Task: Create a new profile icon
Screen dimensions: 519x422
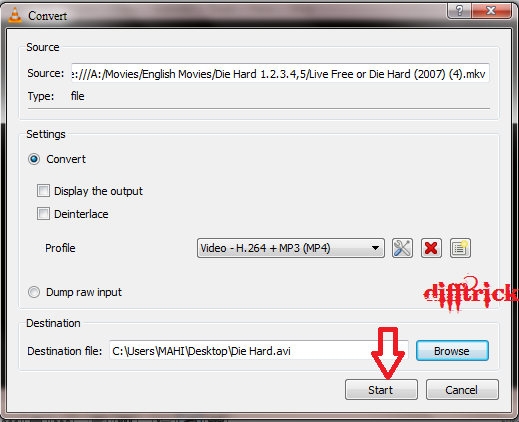Action: pos(460,248)
